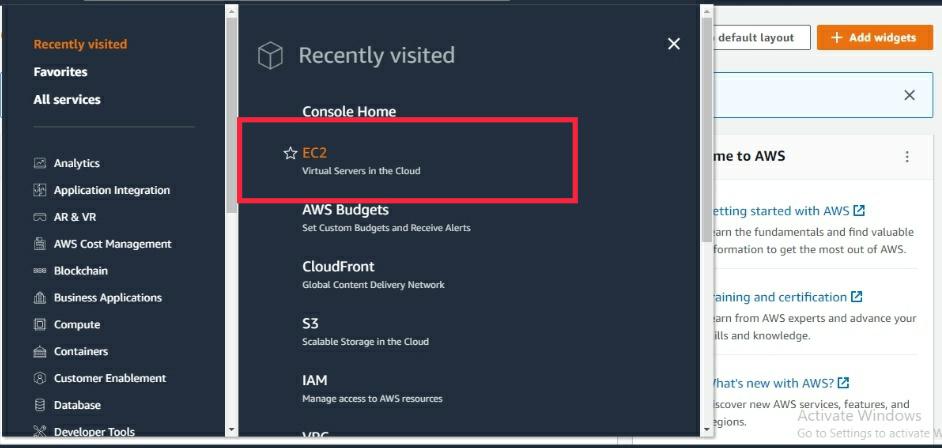Open the Database category icon
The height and width of the screenshot is (448, 942).
[x=40, y=405]
